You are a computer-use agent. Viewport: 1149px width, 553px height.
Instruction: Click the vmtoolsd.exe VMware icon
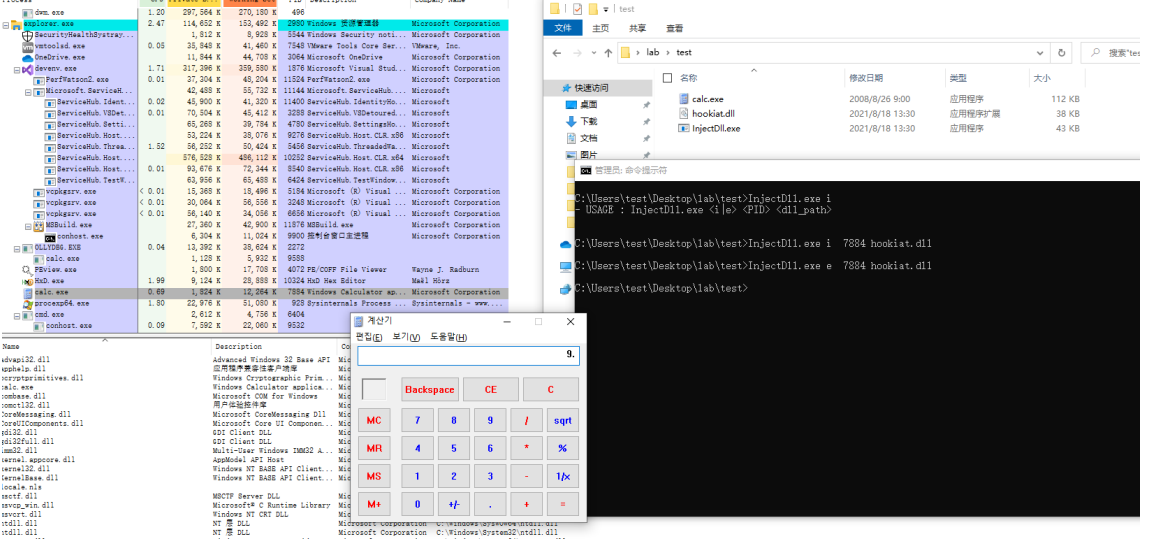28,46
